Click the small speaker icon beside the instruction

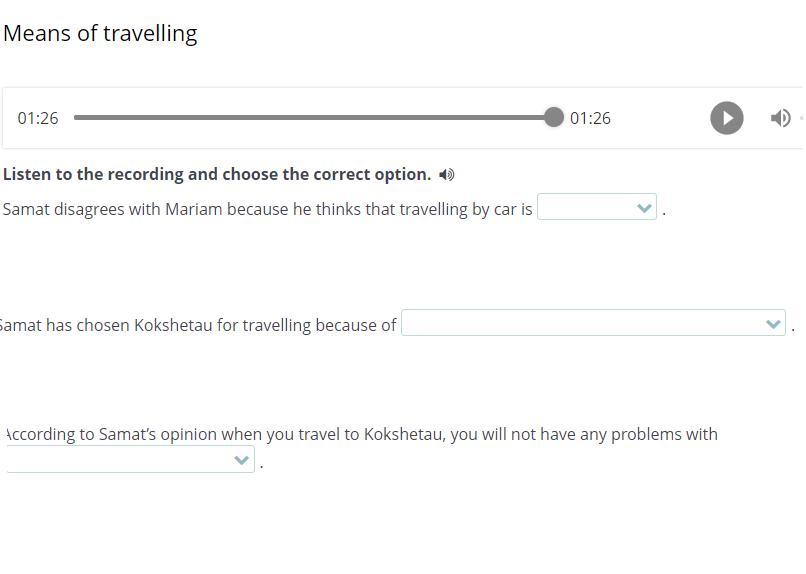click(447, 175)
